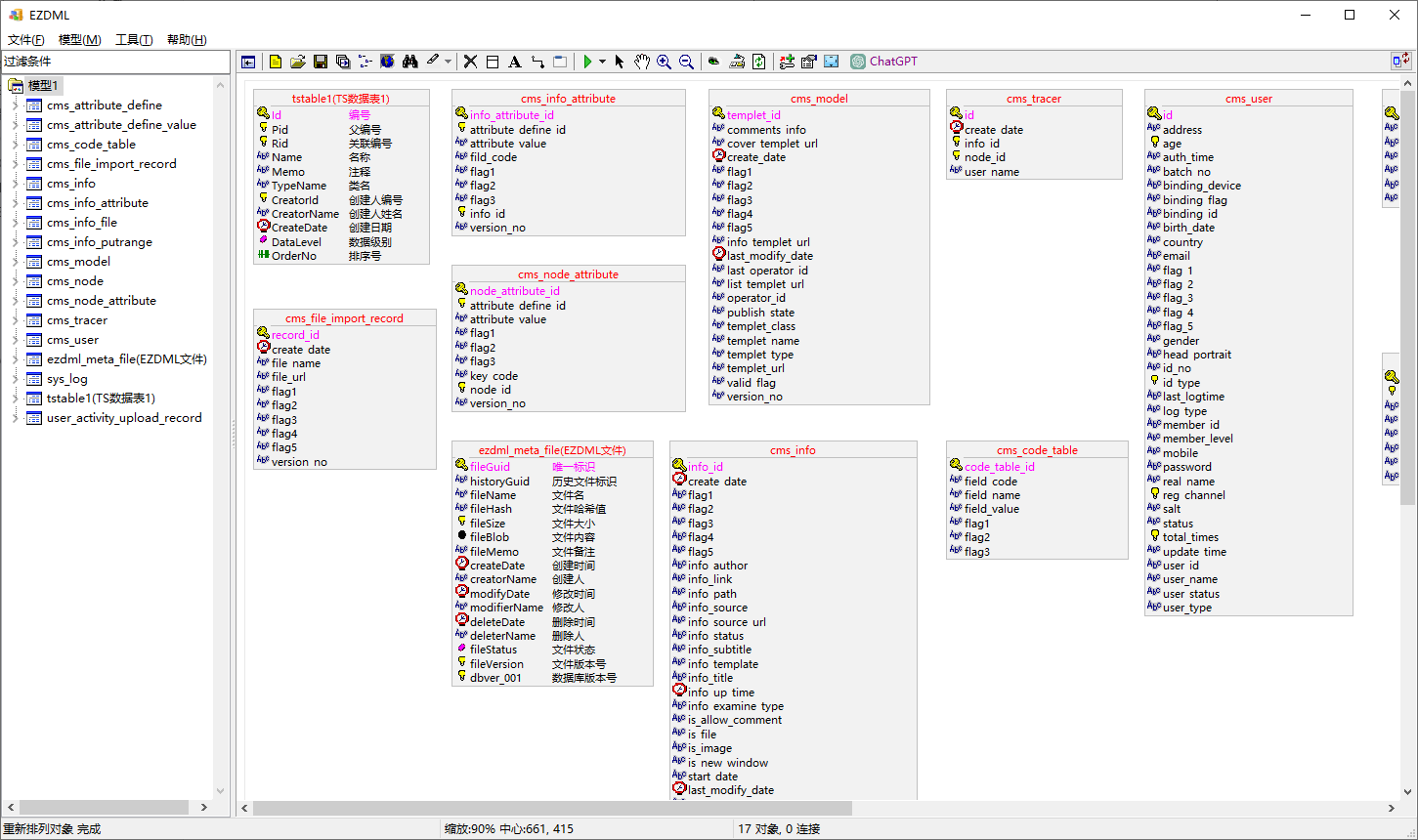1418x840 pixels.
Task: Click the diagram horizontal scrollbar thumb
Action: point(552,808)
